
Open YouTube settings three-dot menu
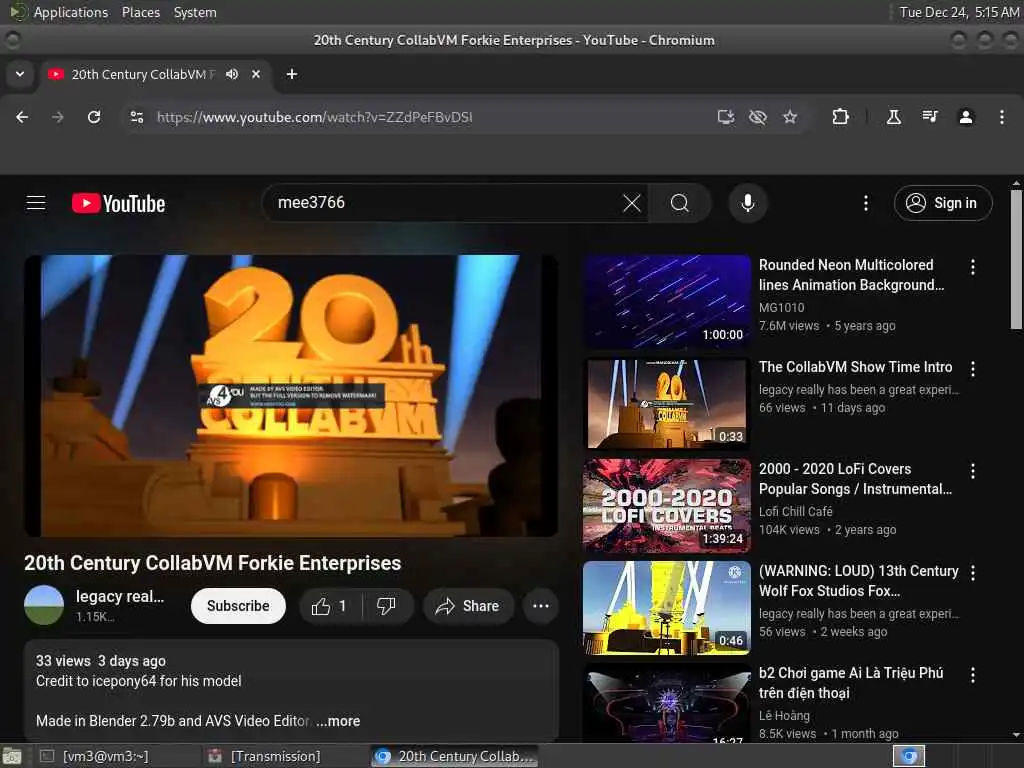pos(866,203)
